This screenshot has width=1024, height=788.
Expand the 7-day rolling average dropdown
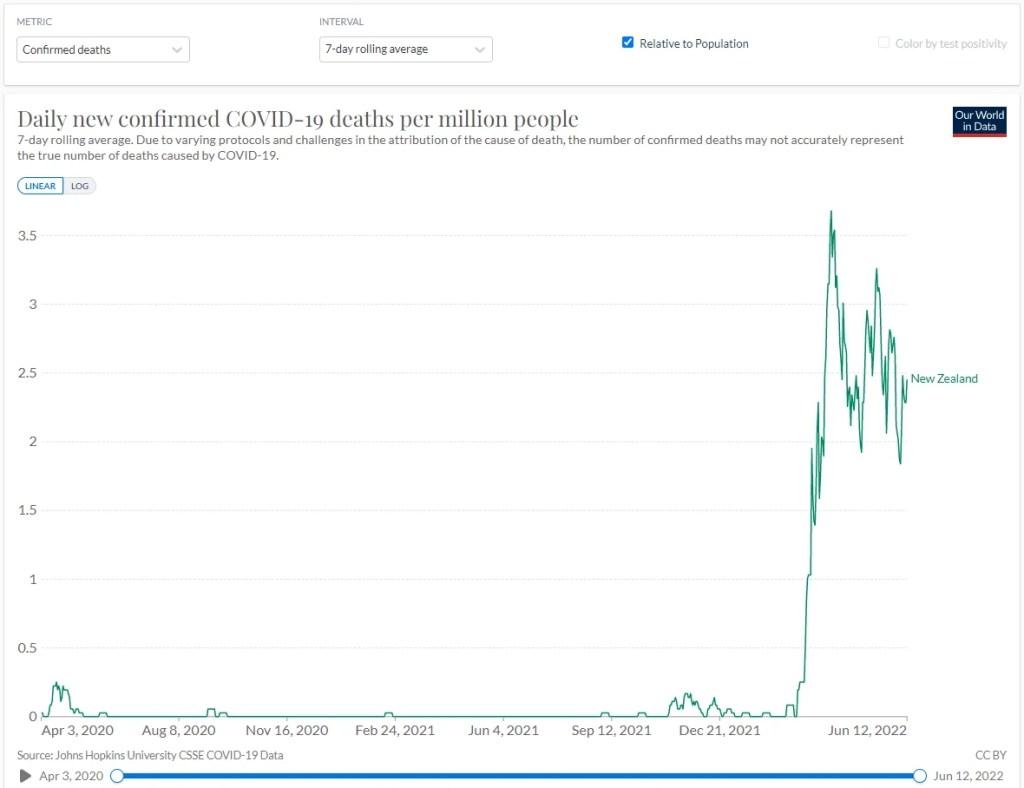(x=406, y=50)
